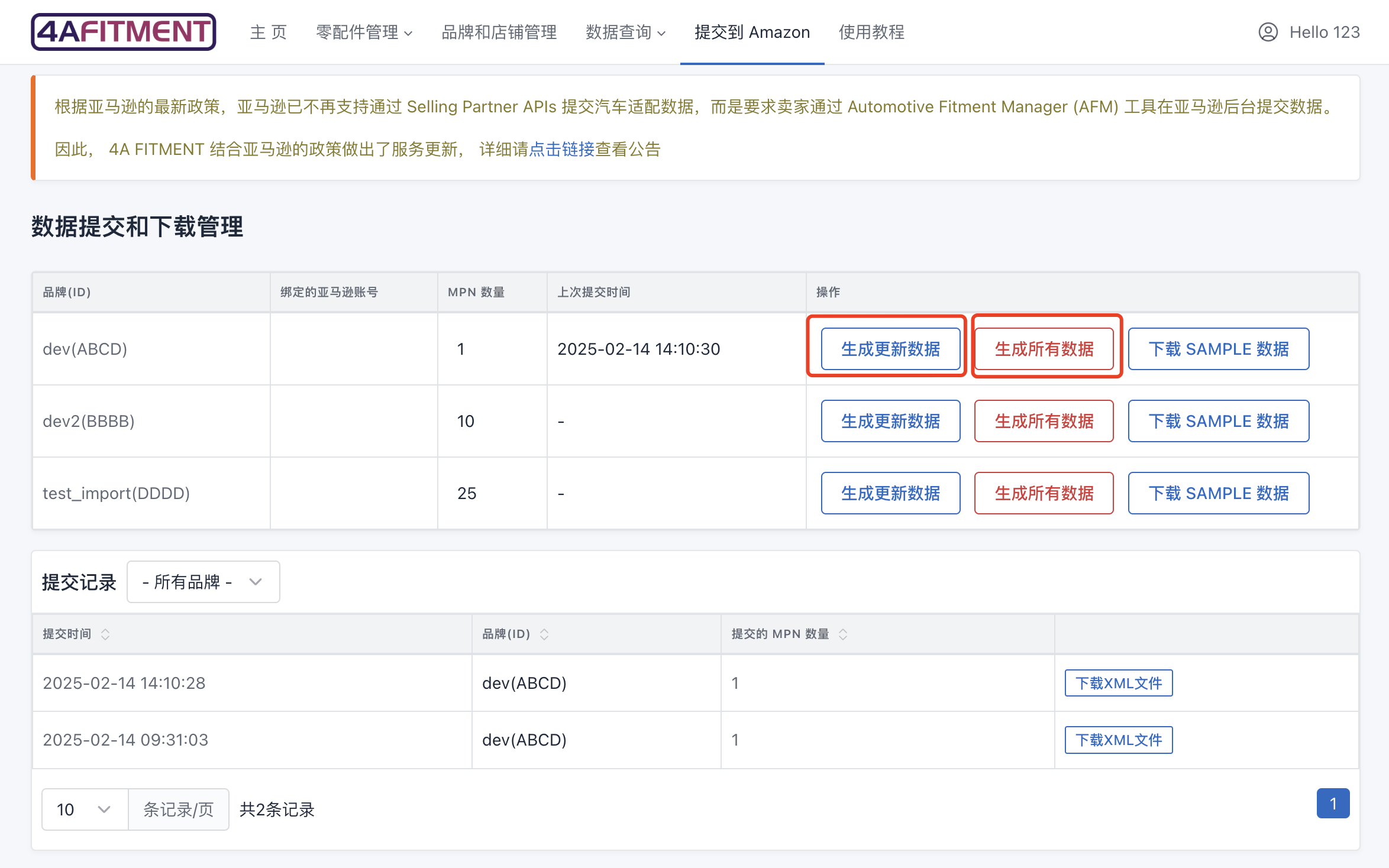This screenshot has height=868, width=1389.
Task: Sort records by 品牌(ID) column
Action: pos(544,634)
